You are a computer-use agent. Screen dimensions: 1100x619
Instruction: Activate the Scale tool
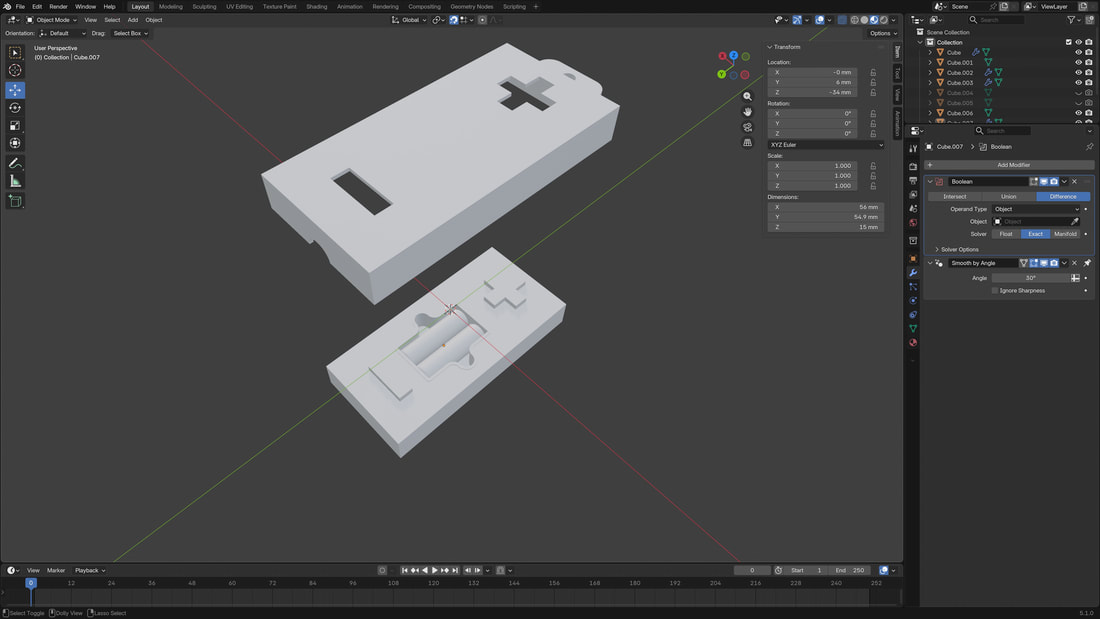(x=15, y=126)
